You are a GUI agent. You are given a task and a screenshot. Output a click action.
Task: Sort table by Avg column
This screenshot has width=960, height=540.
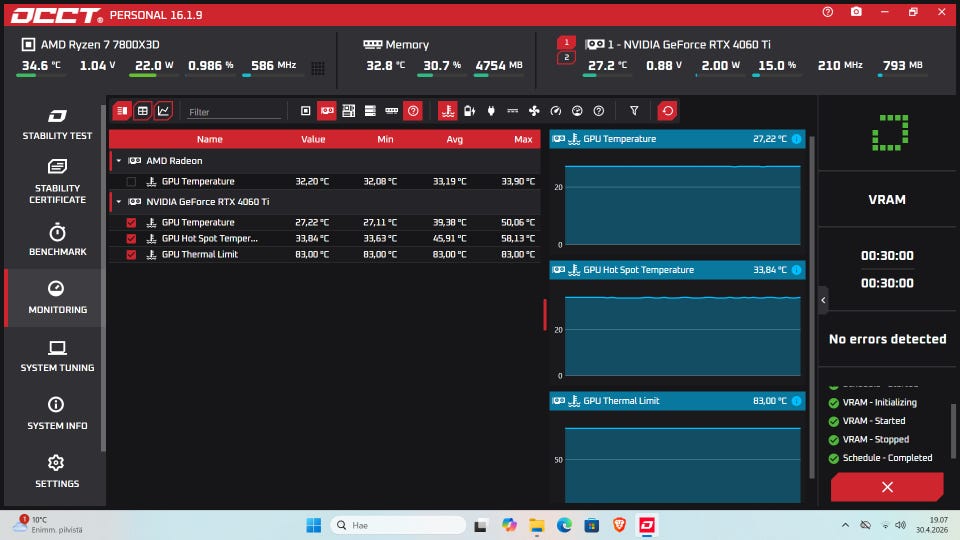[454, 139]
